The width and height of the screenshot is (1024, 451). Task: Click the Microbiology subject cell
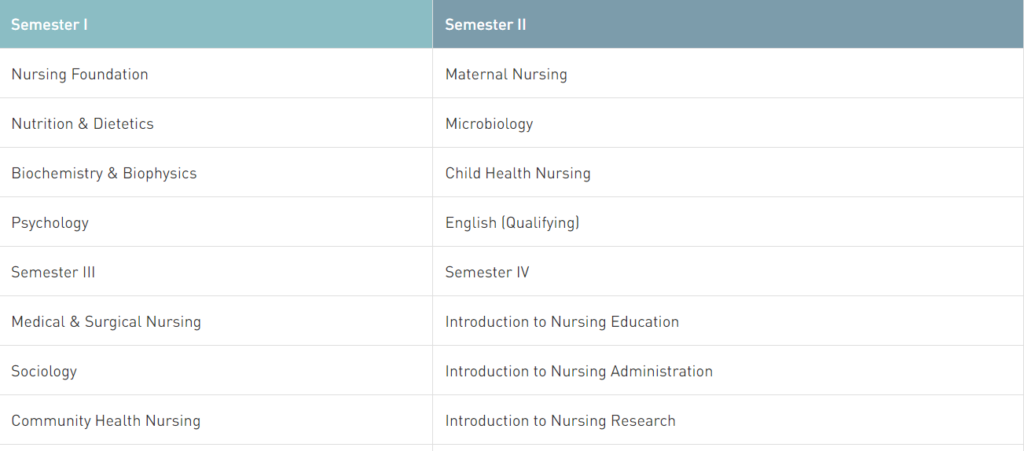coord(489,124)
